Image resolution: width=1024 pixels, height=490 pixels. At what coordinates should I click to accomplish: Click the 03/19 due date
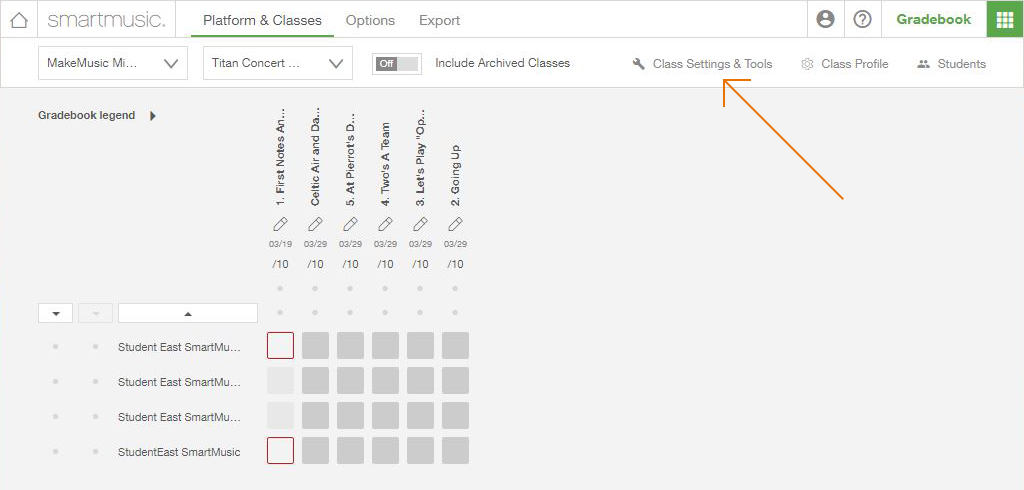(x=280, y=244)
